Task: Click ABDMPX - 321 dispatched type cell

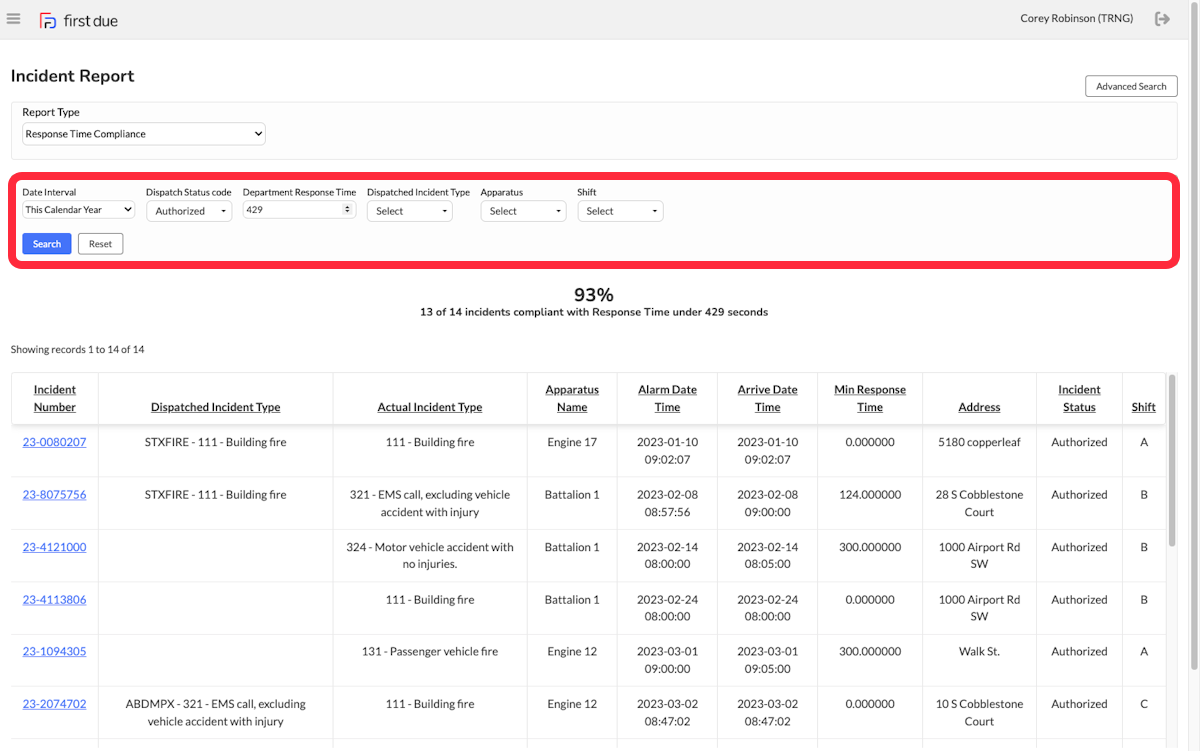Action: (x=216, y=712)
